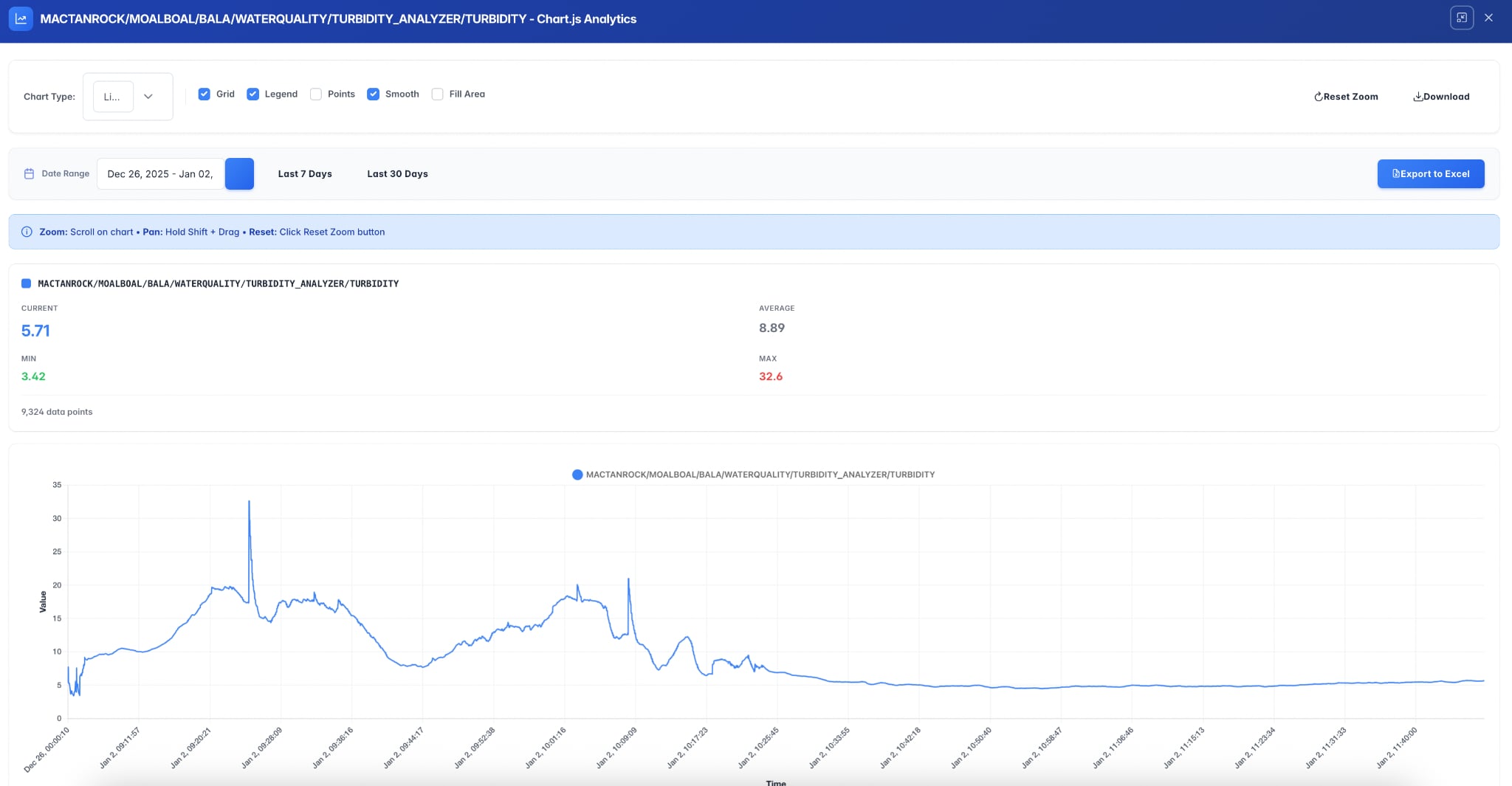The height and width of the screenshot is (786, 1512).
Task: Click the circular Reset Zoom arrow icon
Action: [x=1319, y=96]
